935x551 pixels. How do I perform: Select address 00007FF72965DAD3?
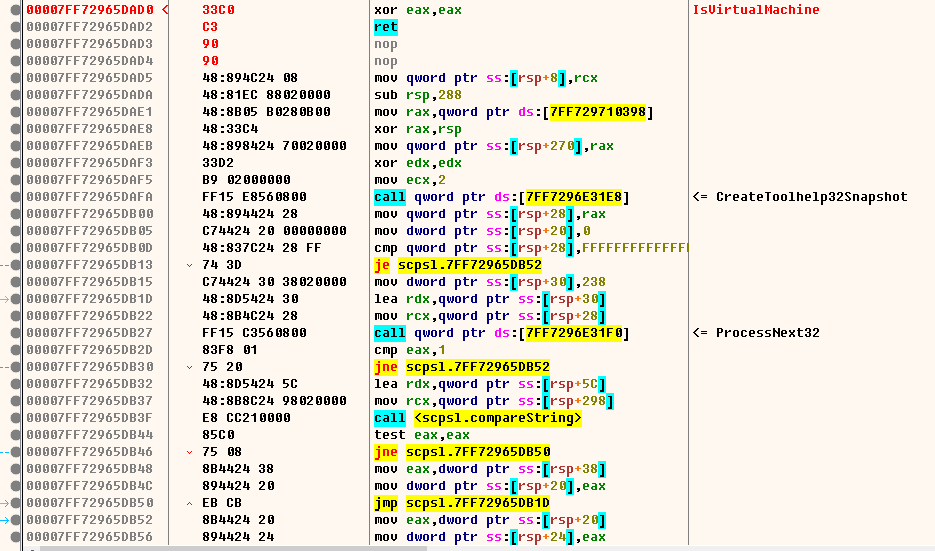[89, 44]
